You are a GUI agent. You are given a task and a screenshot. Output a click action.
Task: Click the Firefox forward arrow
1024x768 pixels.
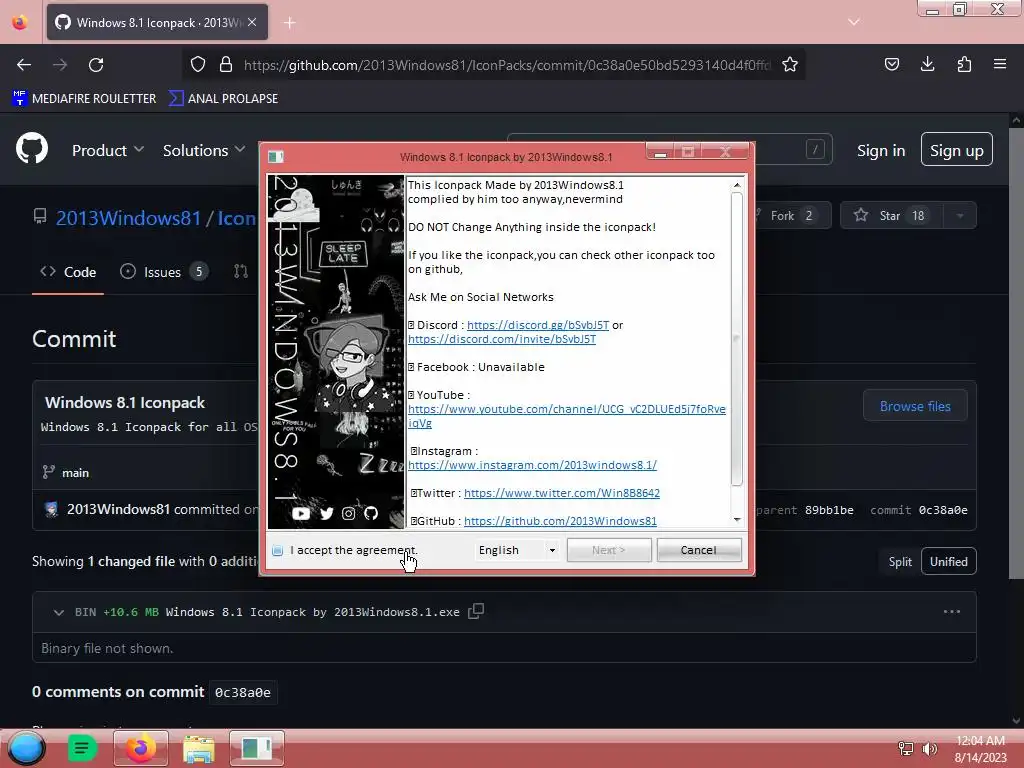(60, 65)
